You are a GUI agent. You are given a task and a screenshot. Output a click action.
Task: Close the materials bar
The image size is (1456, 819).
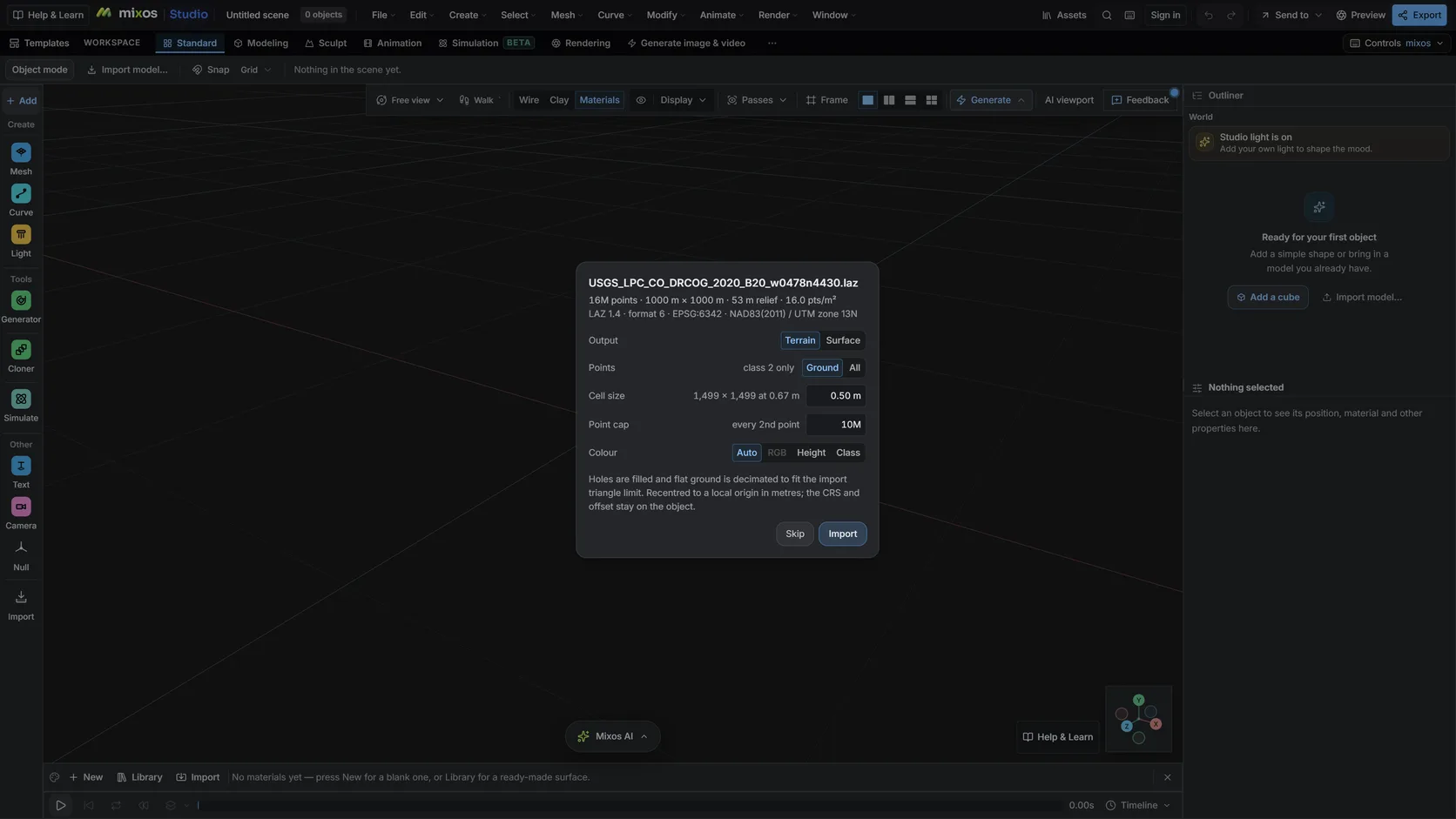pyautogui.click(x=1168, y=777)
